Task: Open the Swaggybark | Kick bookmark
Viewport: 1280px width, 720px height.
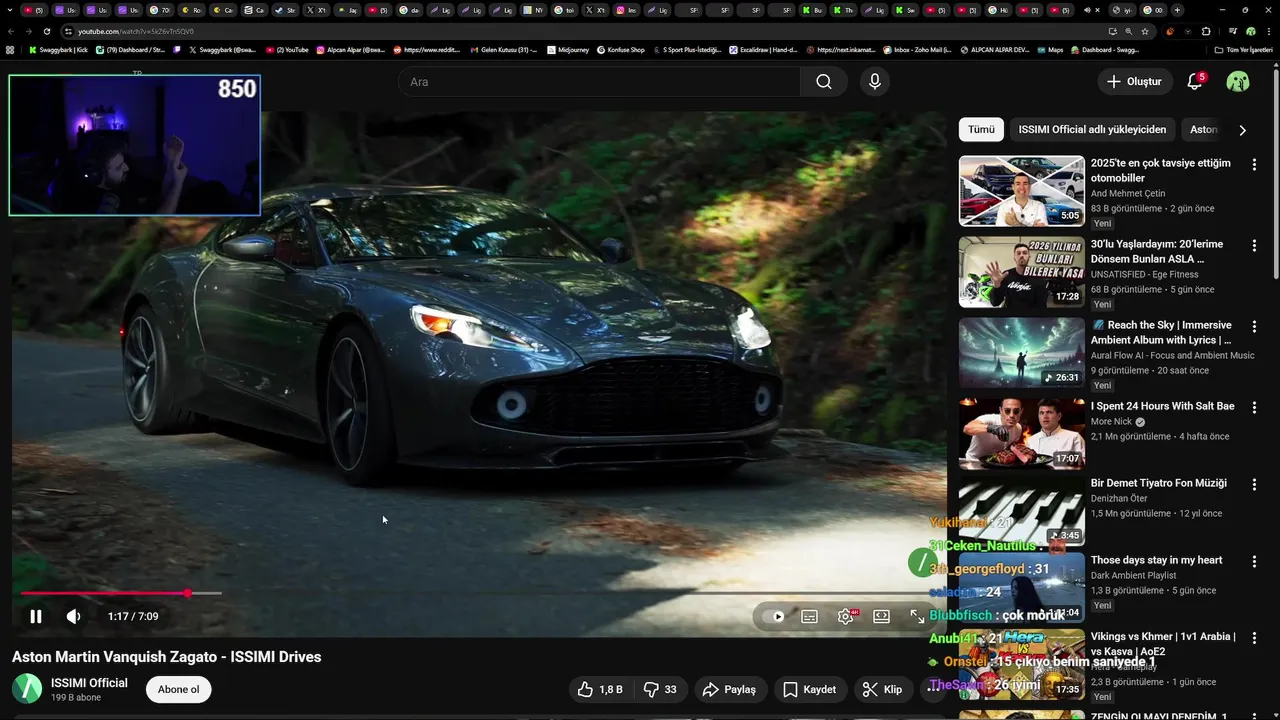Action: (x=58, y=49)
